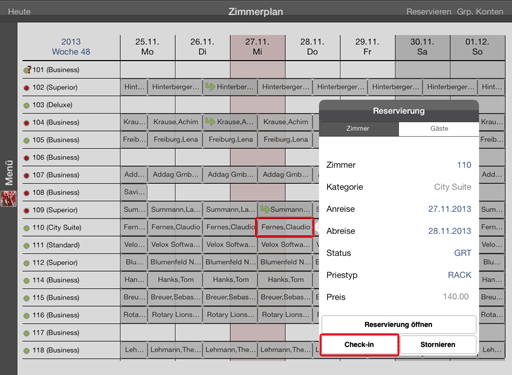The height and width of the screenshot is (375, 512).
Task: Click the Stornieren button
Action: tap(438, 345)
